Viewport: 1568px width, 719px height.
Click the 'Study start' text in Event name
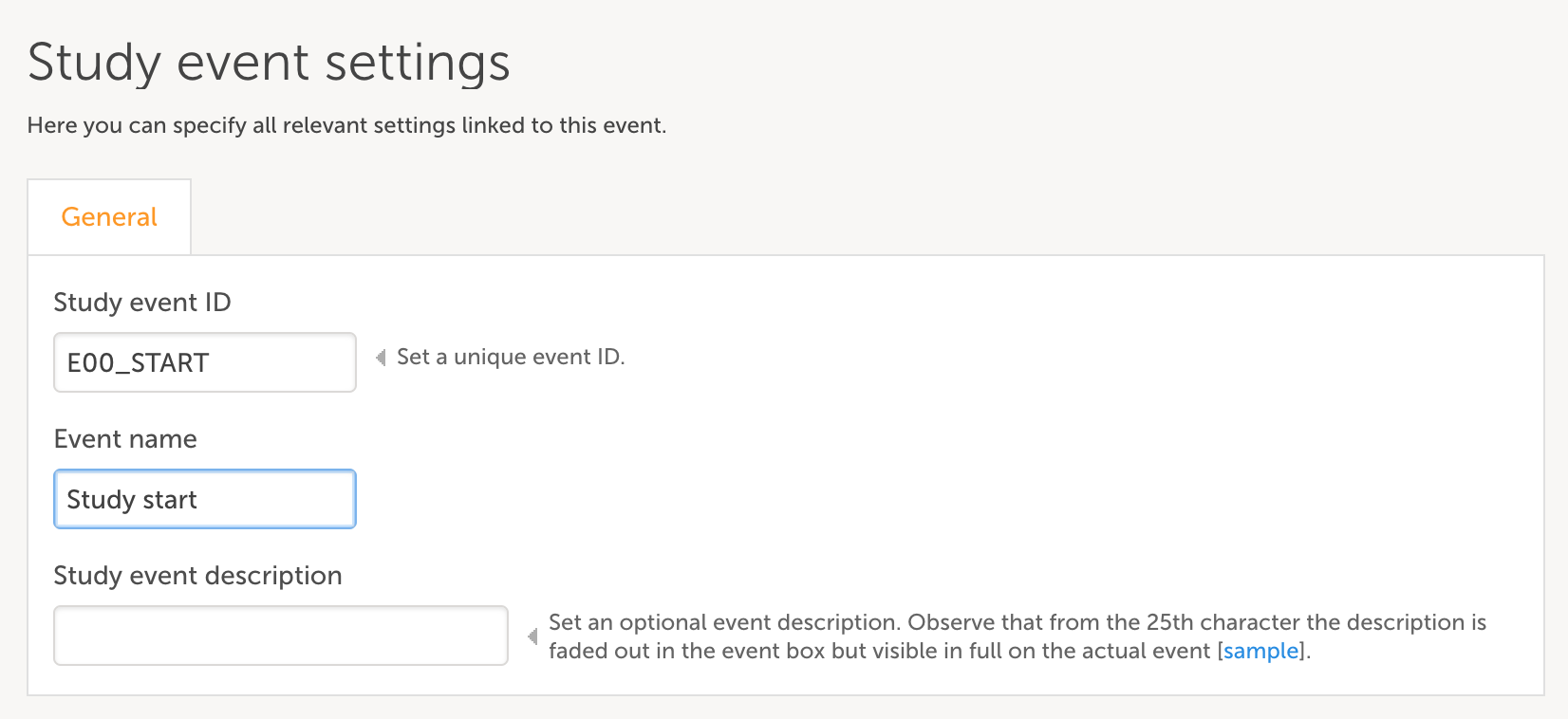(132, 500)
